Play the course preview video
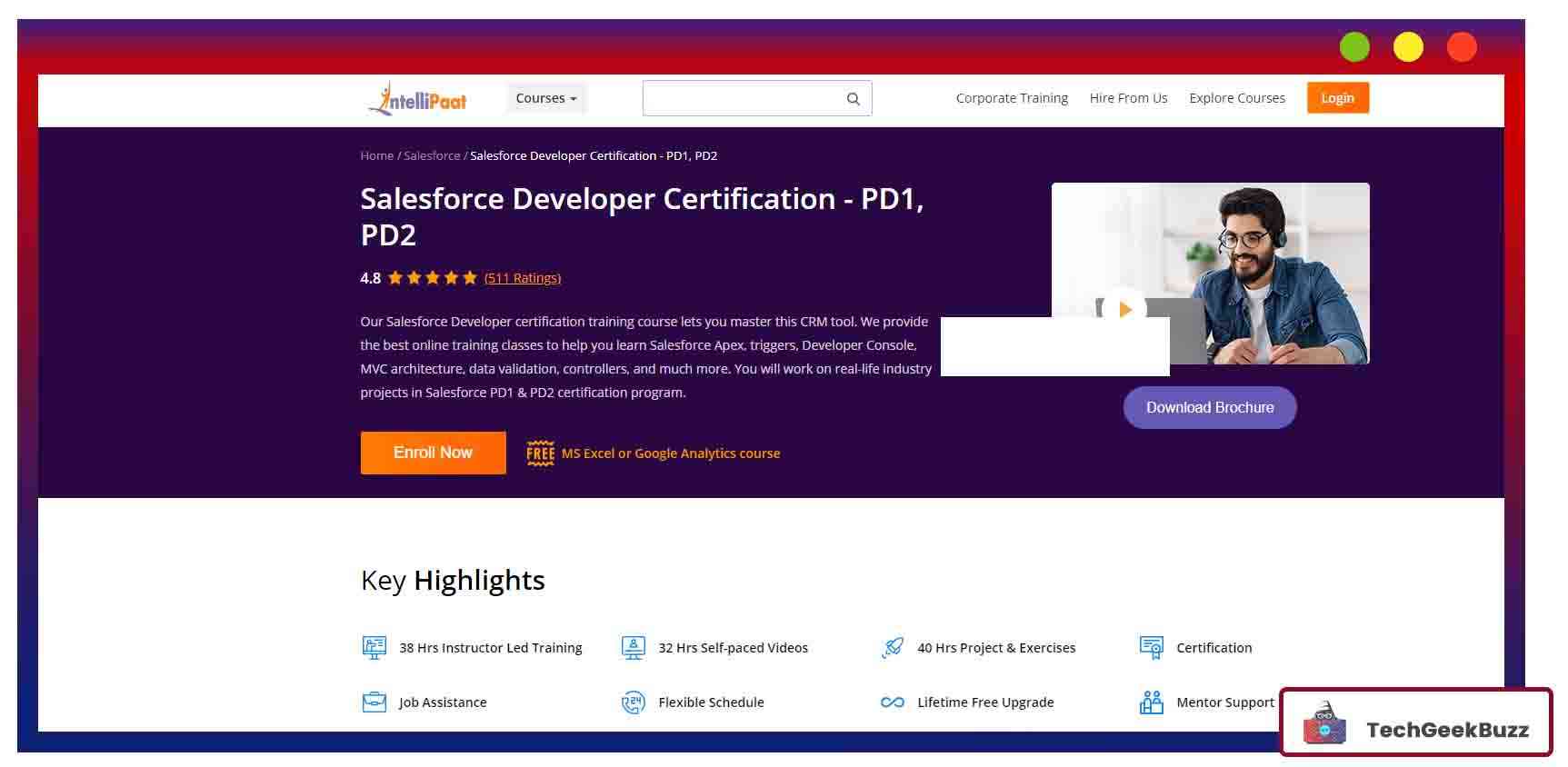 coord(1124,309)
